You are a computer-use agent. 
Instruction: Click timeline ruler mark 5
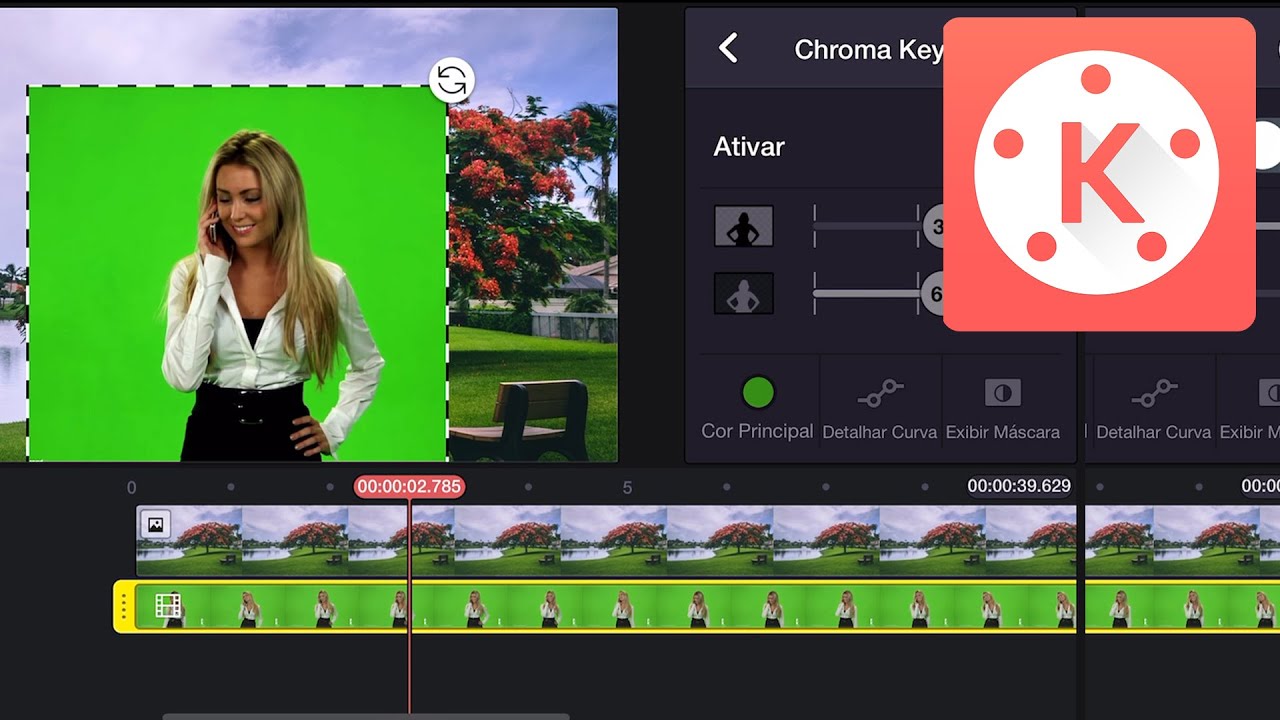pyautogui.click(x=627, y=488)
